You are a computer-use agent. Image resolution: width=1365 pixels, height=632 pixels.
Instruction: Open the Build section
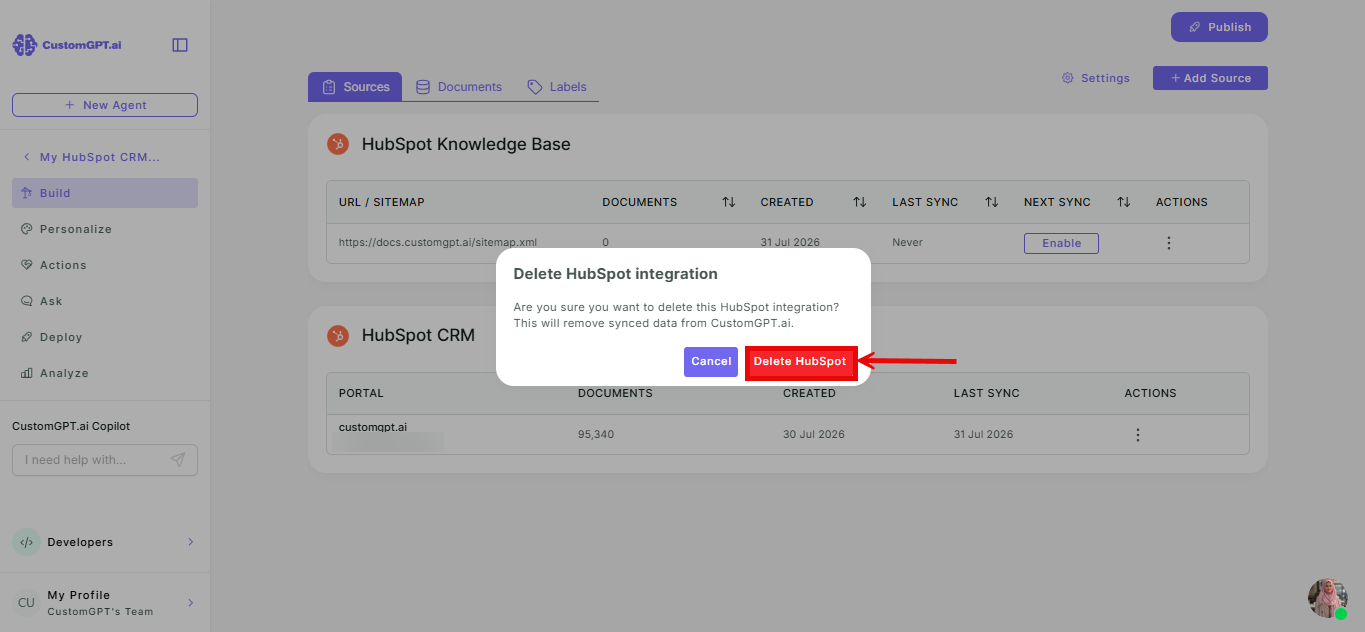[105, 193]
